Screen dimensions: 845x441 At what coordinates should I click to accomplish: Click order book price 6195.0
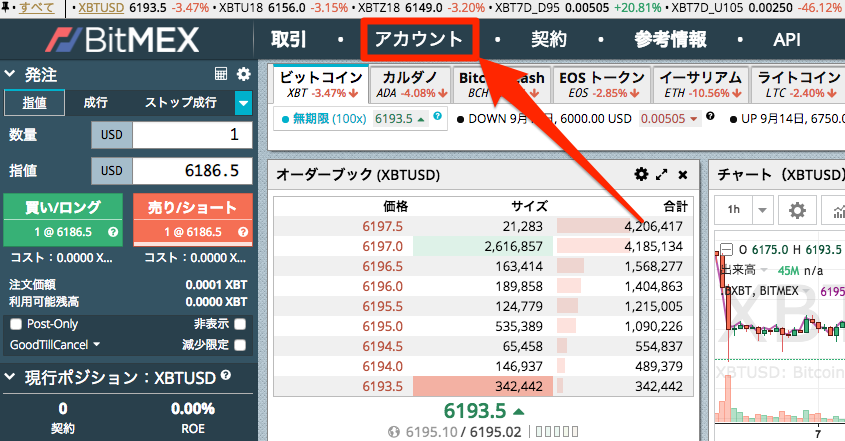pos(382,326)
